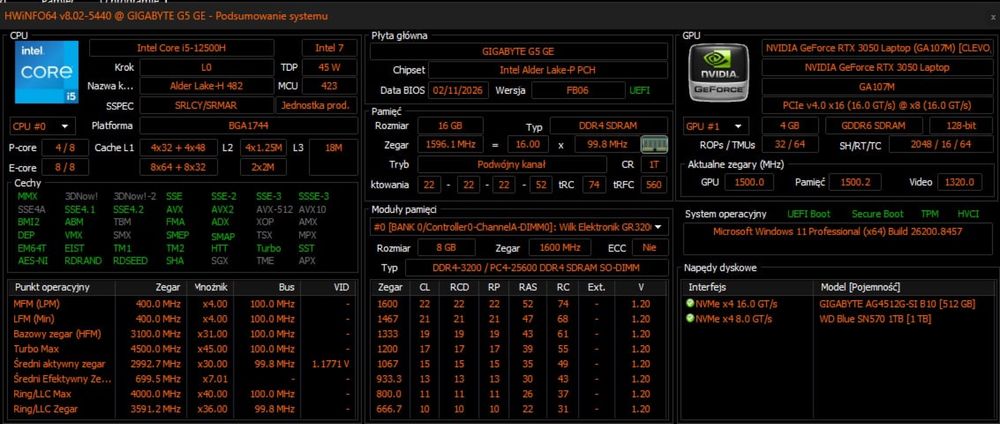The width and height of the screenshot is (1000, 424).
Task: Click the RDSEED feature flag
Action: 131,260
